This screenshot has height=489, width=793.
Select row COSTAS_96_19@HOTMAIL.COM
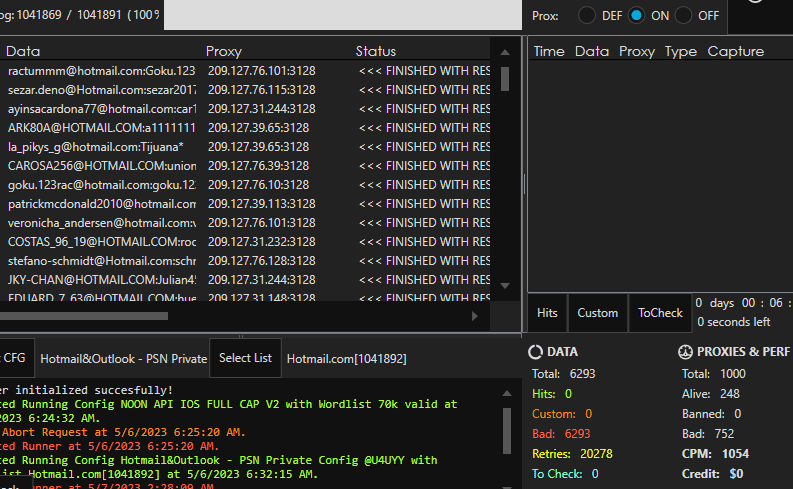[245, 242]
